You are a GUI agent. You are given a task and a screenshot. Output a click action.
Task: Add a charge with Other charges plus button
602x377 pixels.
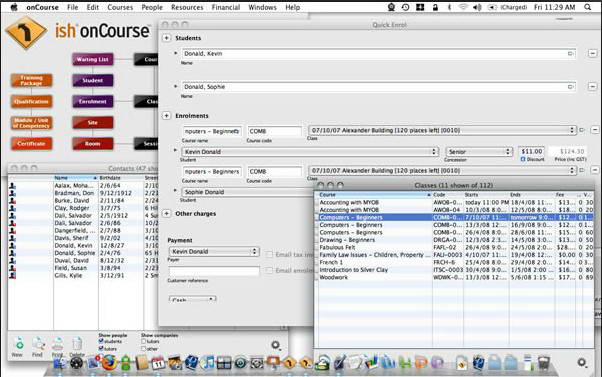(166, 213)
